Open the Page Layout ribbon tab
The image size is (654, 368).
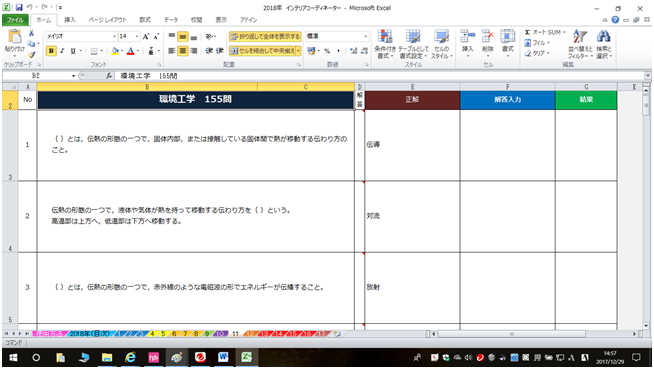pos(107,20)
